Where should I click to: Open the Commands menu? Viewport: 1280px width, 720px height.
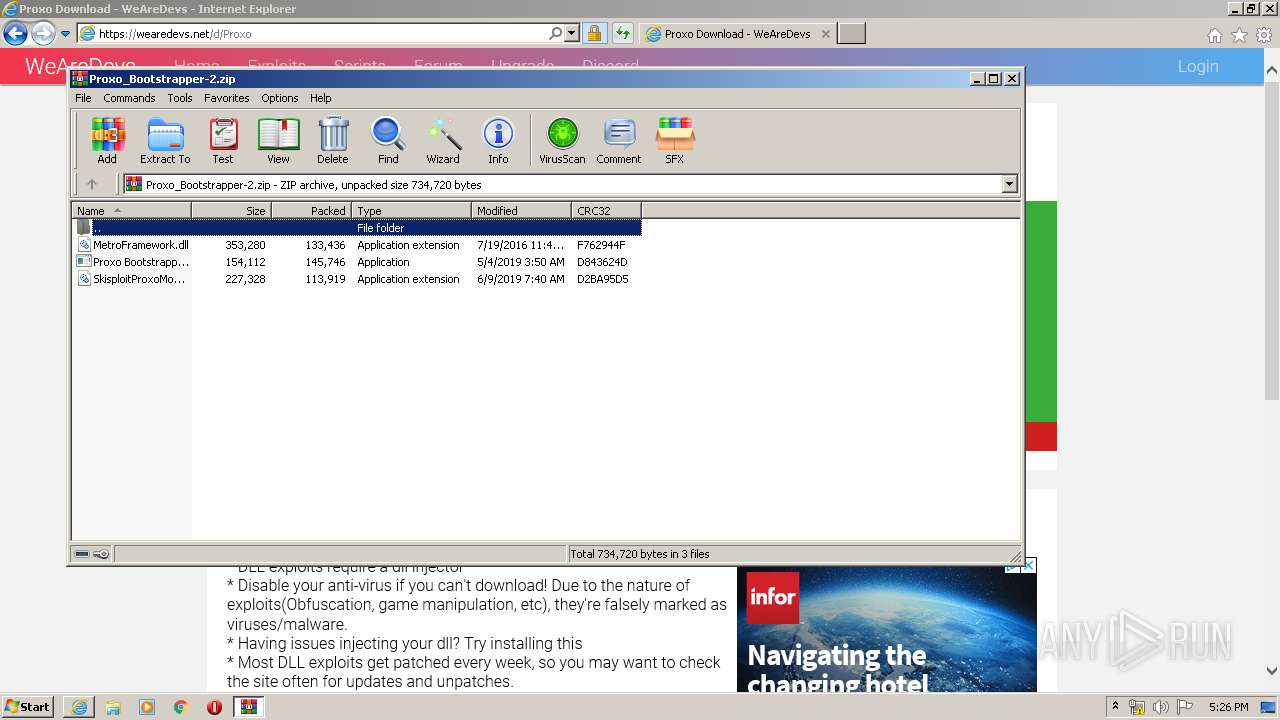coord(129,98)
